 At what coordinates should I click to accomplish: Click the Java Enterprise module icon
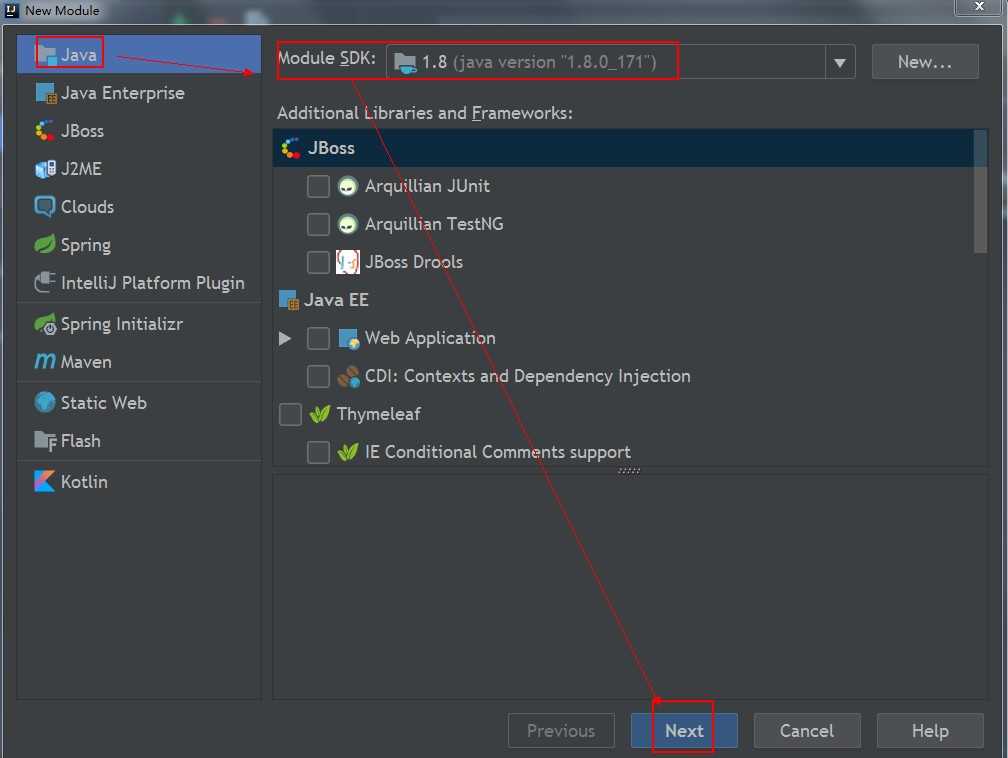pyautogui.click(x=46, y=93)
